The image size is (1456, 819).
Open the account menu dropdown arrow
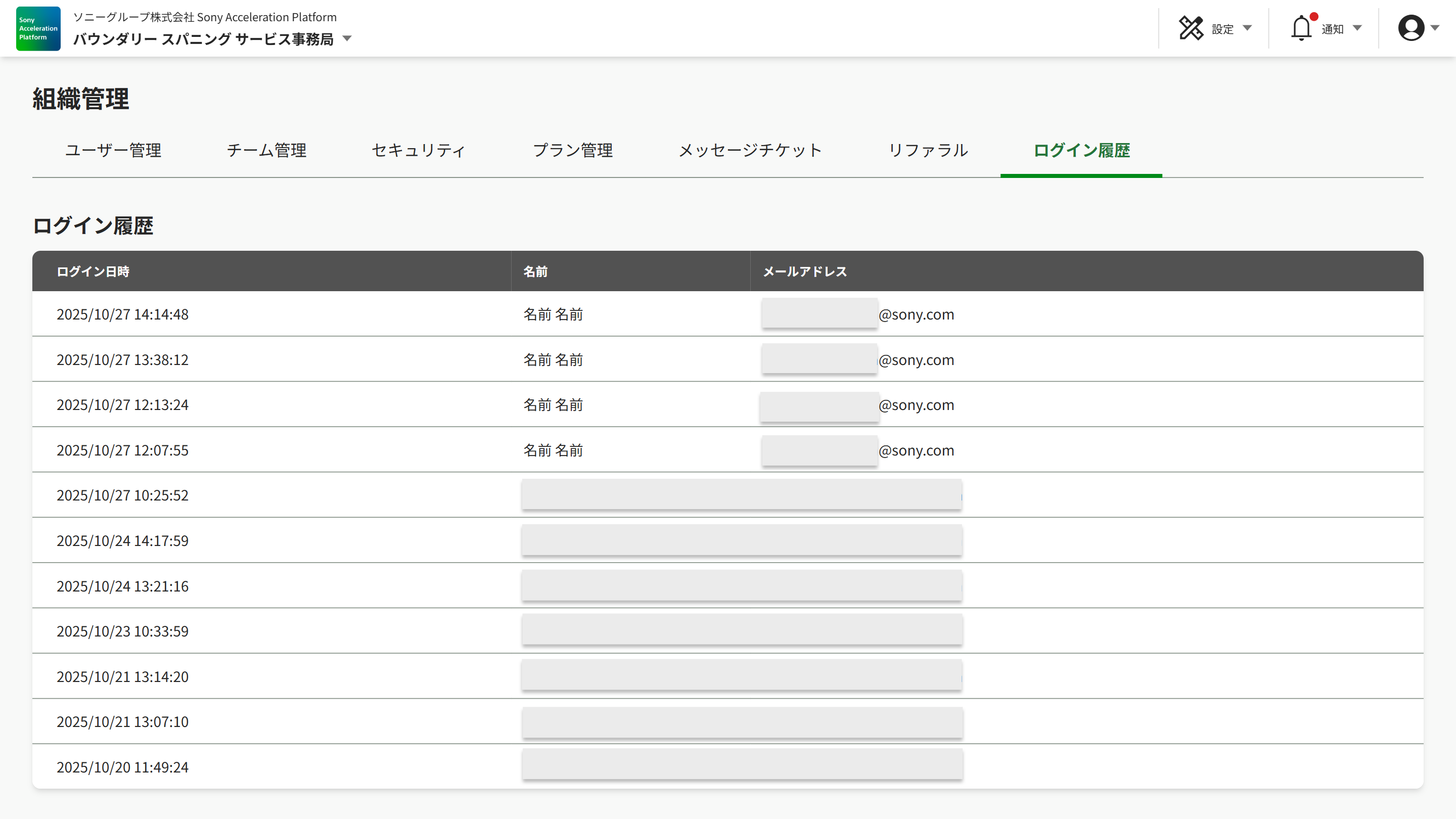1435,28
